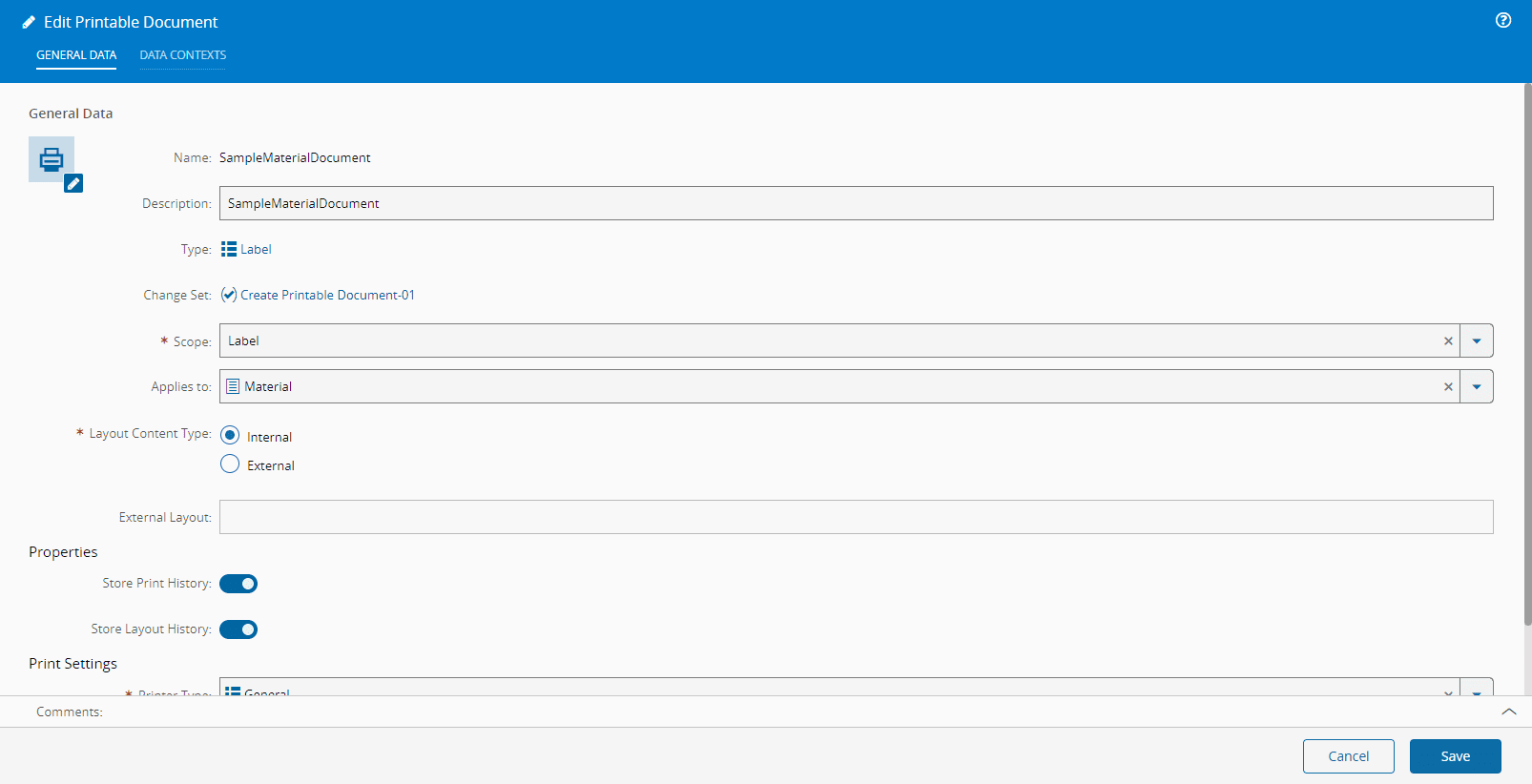Viewport: 1532px width, 784px height.
Task: Select the External layout content type
Action: point(230,464)
